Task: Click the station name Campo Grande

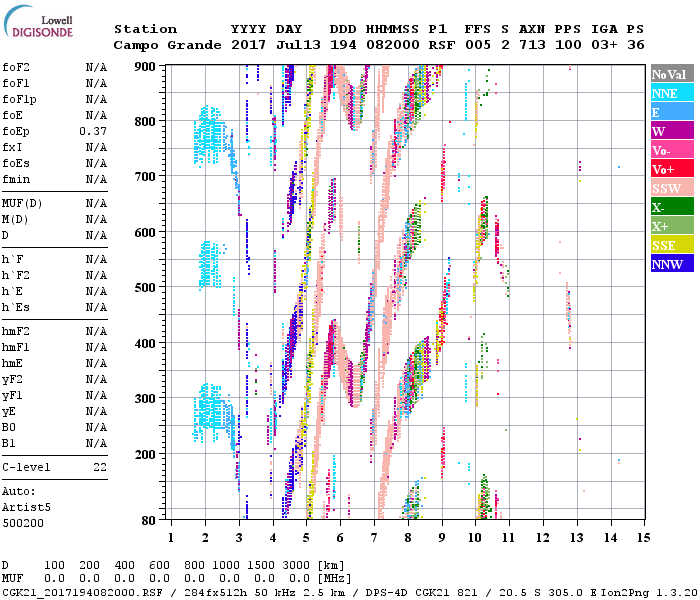Action: point(167,45)
